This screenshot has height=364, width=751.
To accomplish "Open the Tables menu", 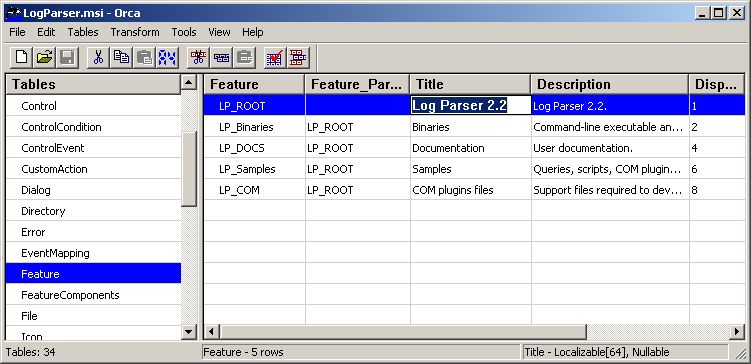I will (83, 32).
